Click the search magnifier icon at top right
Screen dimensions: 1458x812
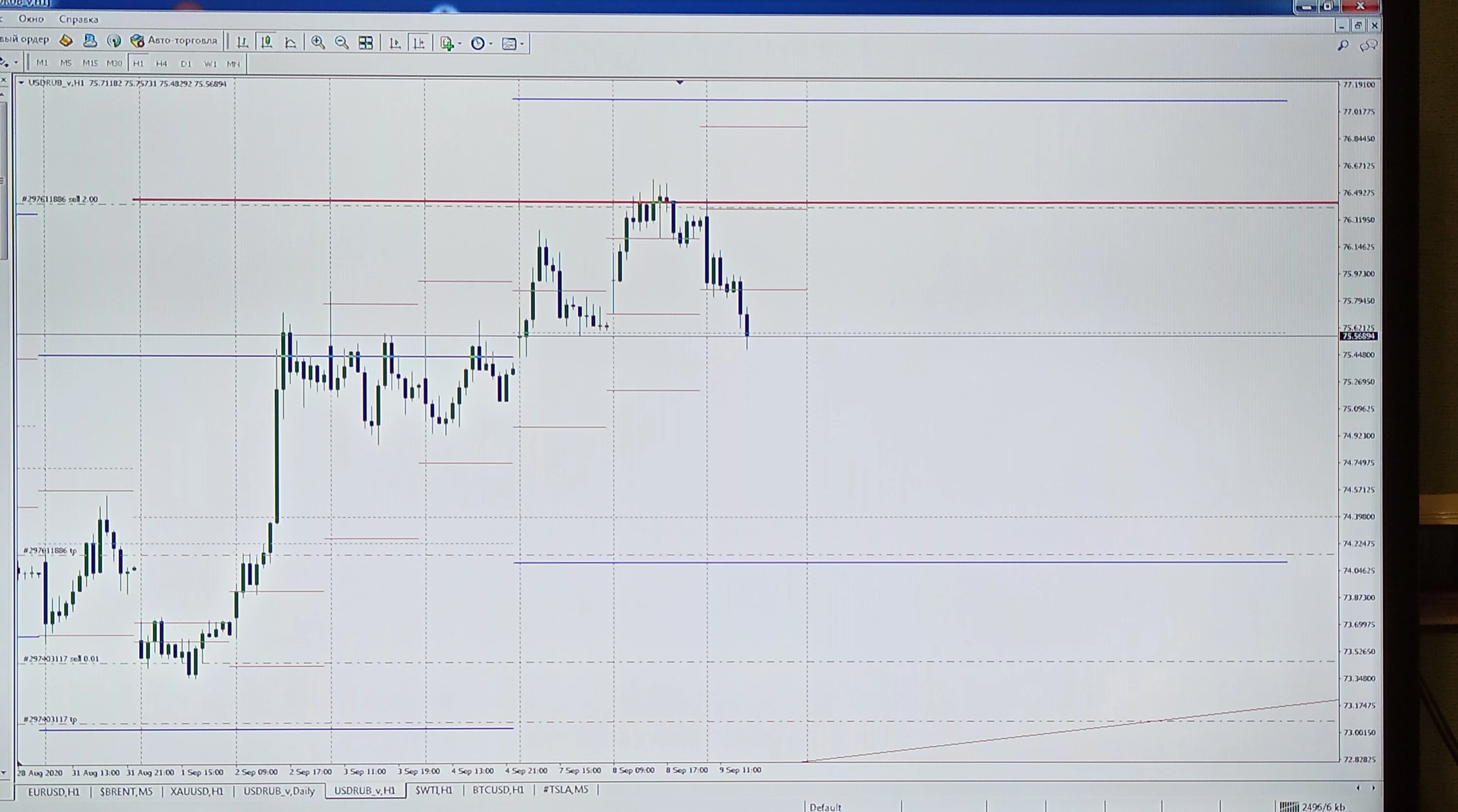[x=1342, y=46]
